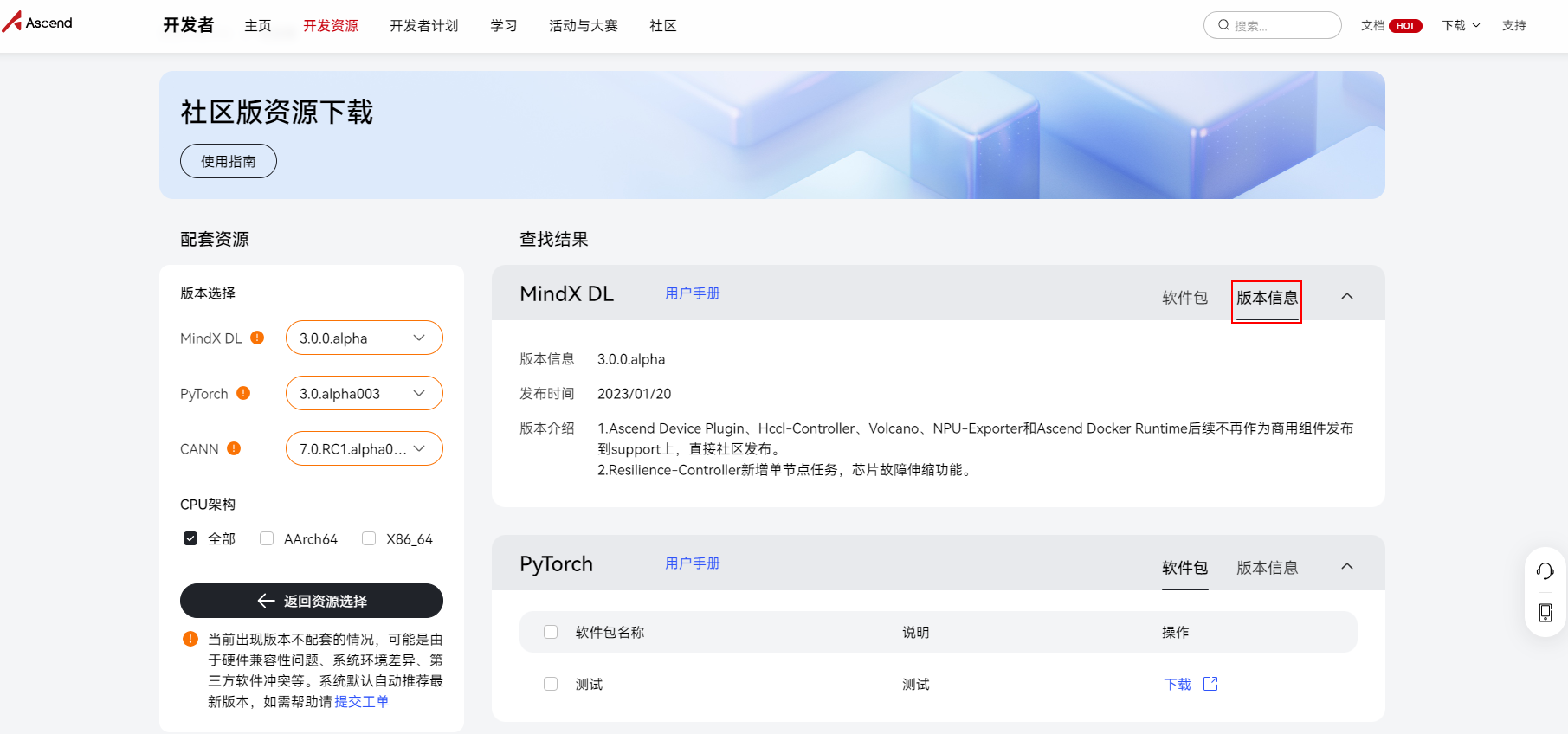This screenshot has width=1568, height=734.
Task: Select the MindX DL 版本信息 tab
Action: 1267,298
